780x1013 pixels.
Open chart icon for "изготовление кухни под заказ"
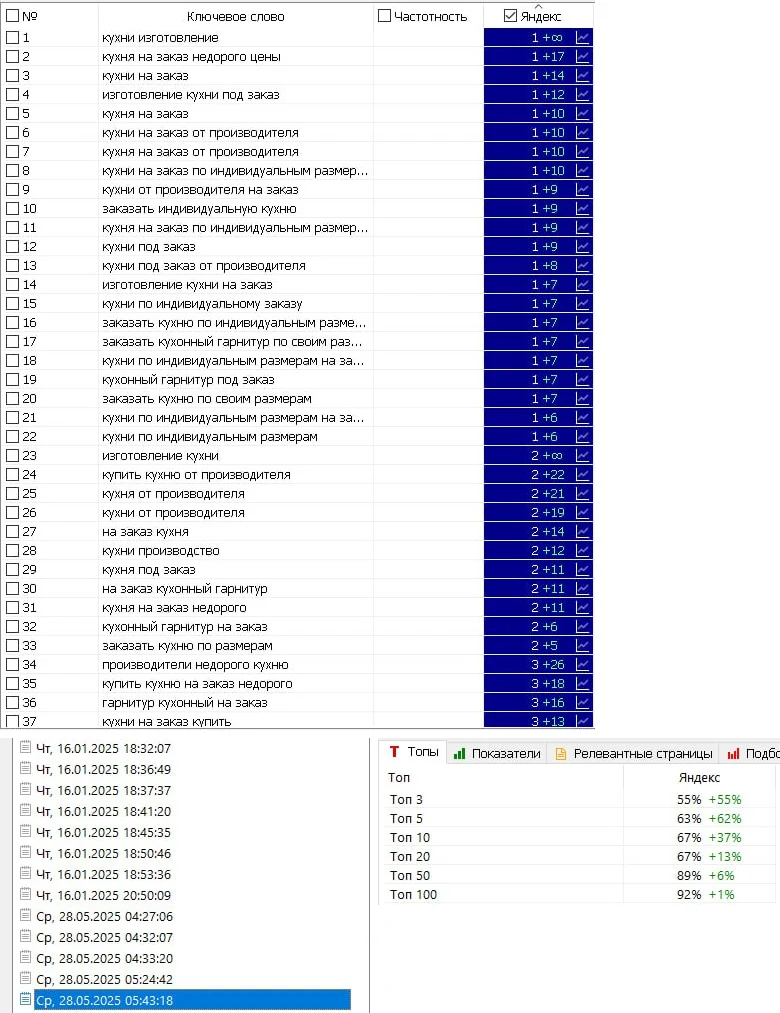(582, 95)
